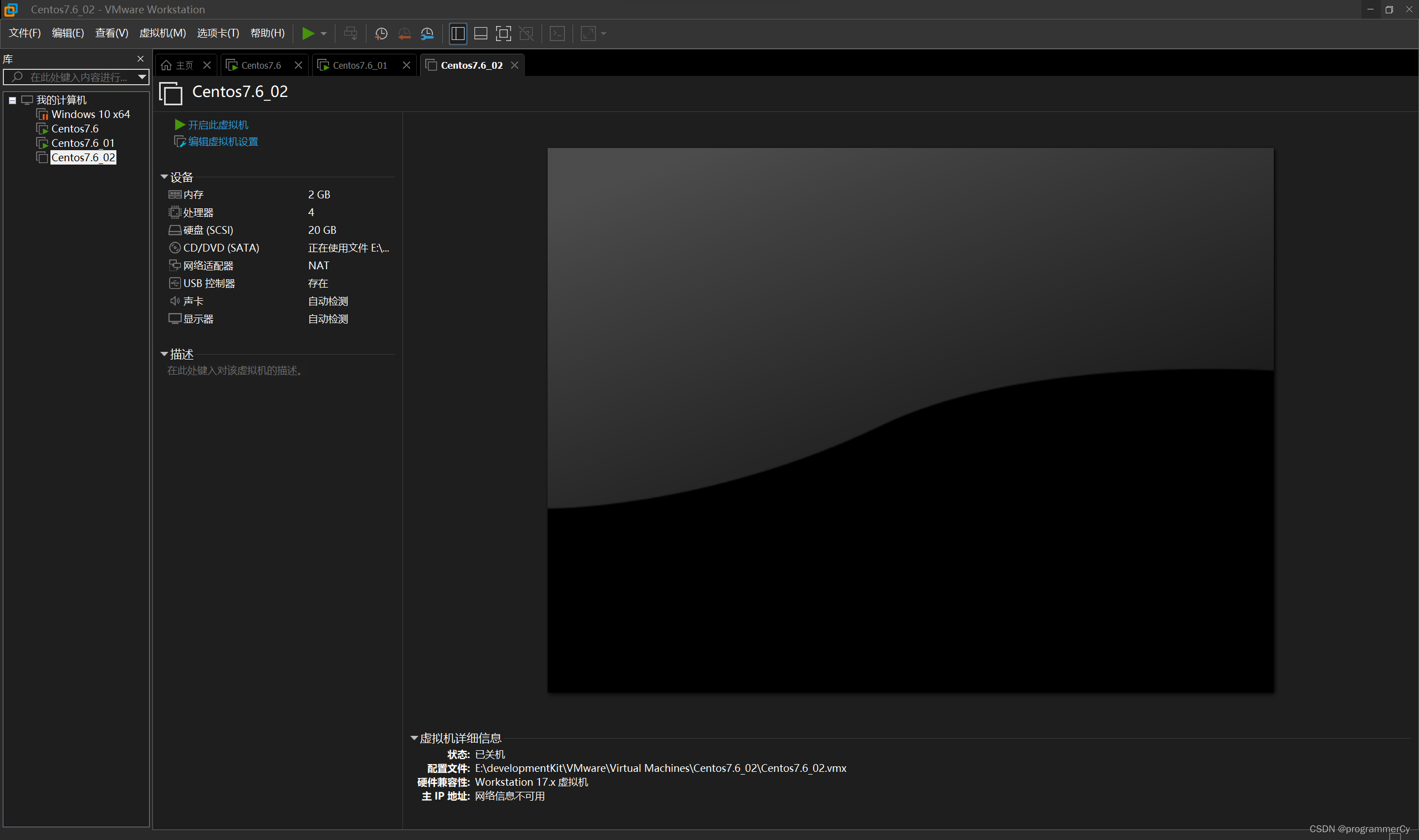Image resolution: width=1419 pixels, height=840 pixels.
Task: Close the 主页 tab
Action: coord(207,65)
